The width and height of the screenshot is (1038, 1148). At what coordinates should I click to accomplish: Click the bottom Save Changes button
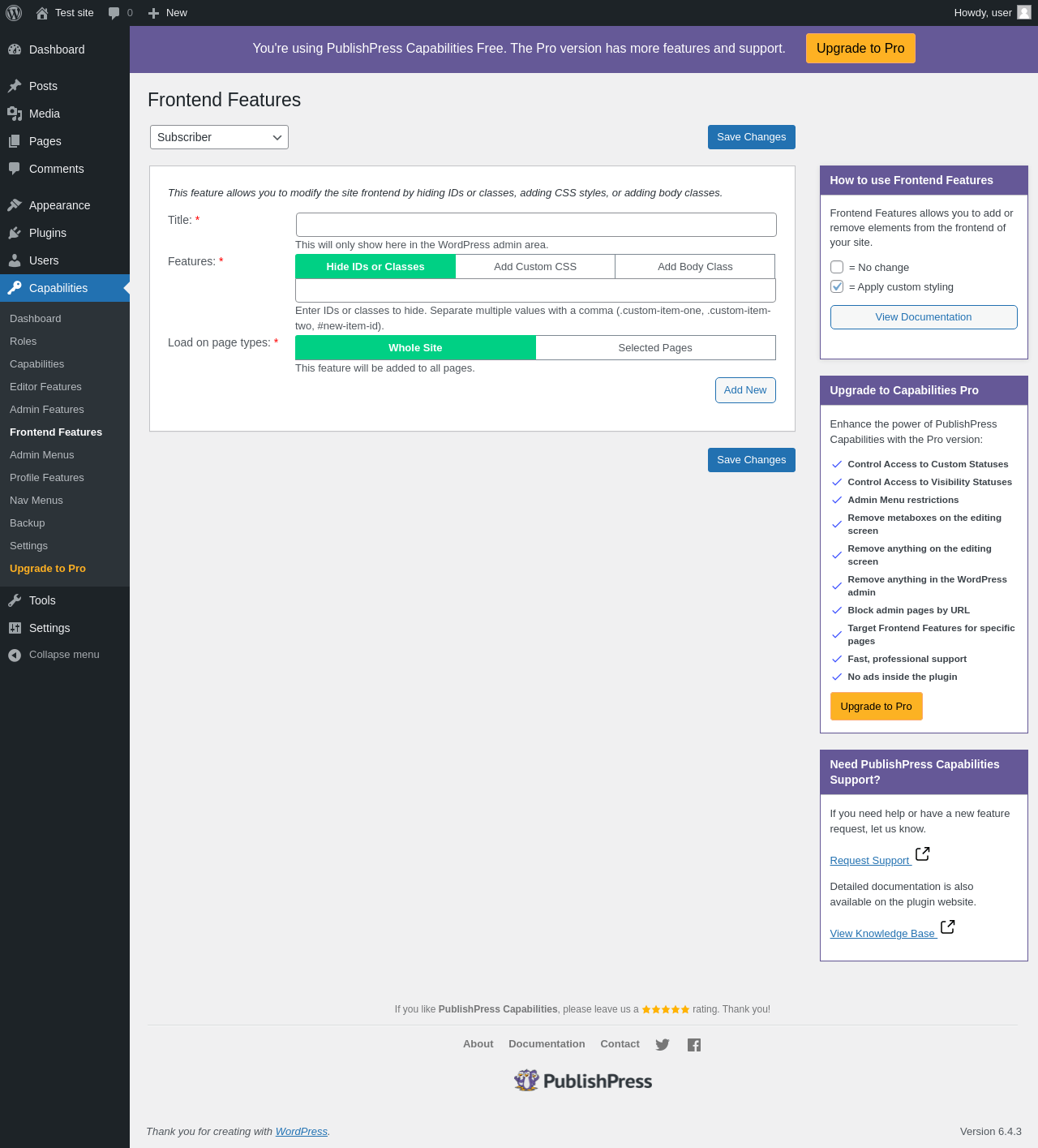point(752,460)
